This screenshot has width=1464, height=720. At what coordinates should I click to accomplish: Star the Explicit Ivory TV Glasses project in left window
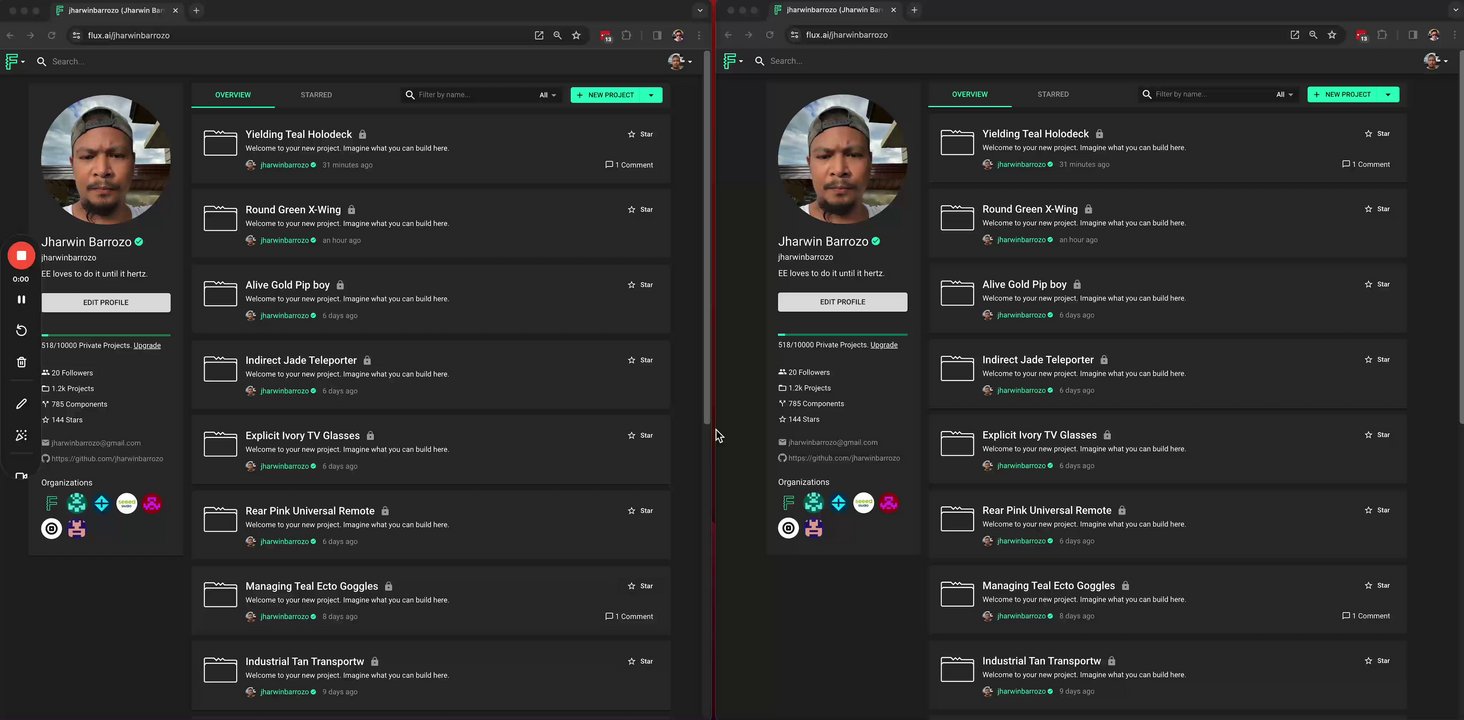(x=640, y=436)
